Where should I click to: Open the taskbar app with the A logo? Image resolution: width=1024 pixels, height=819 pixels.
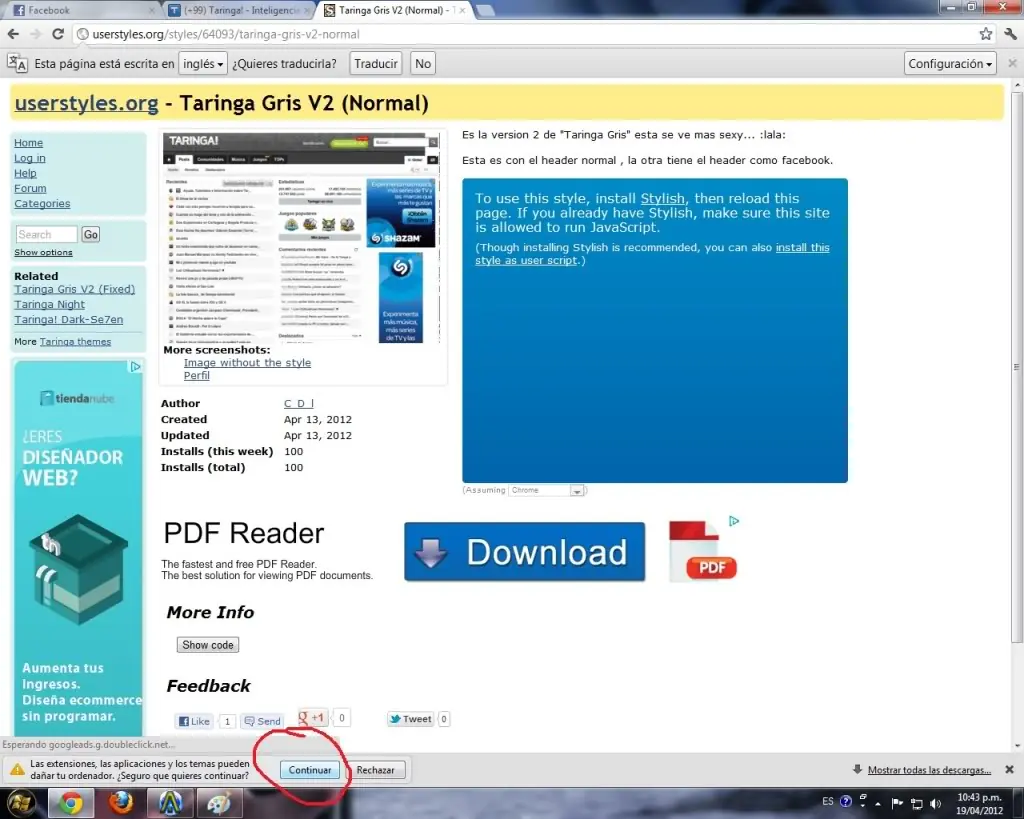point(170,803)
